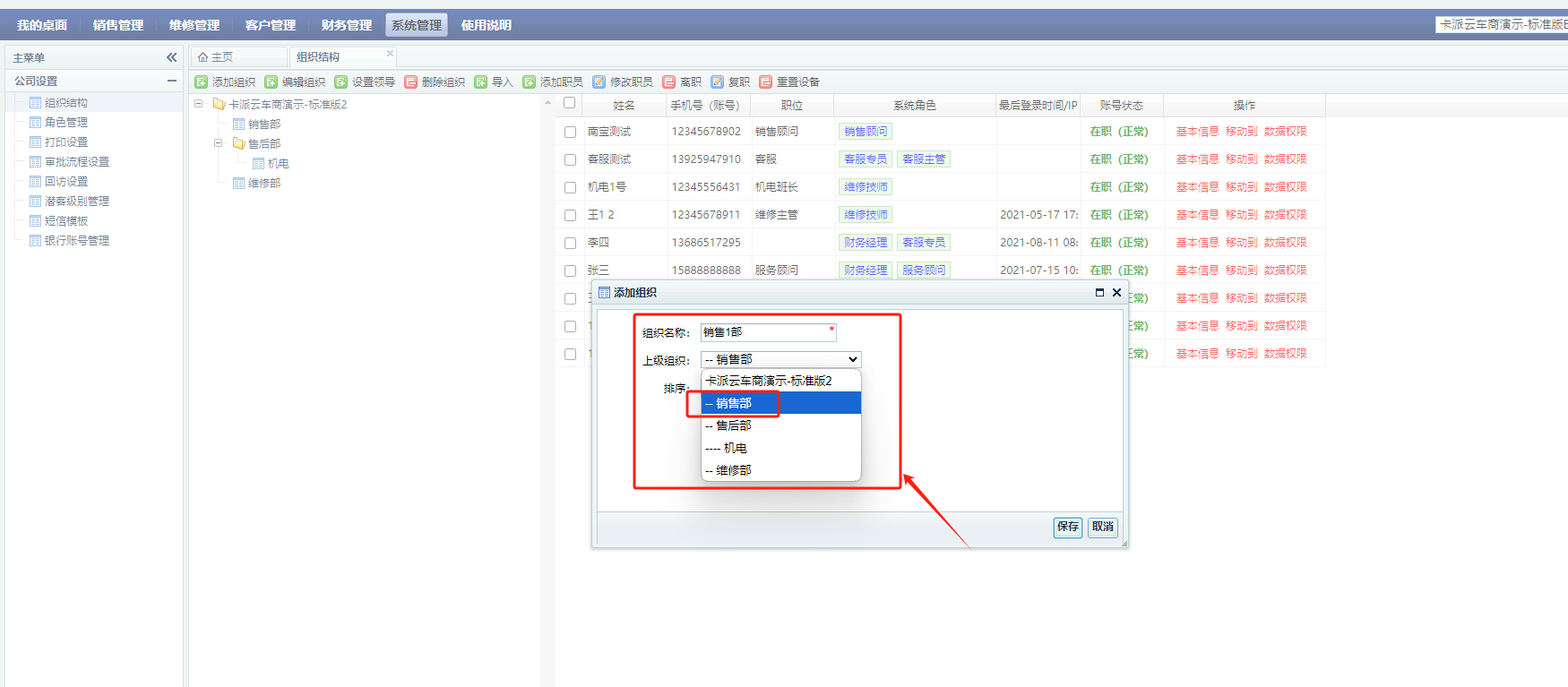Tick the checkbox for 南宝测试 row
Screen dimensions: 1568x687
570,132
